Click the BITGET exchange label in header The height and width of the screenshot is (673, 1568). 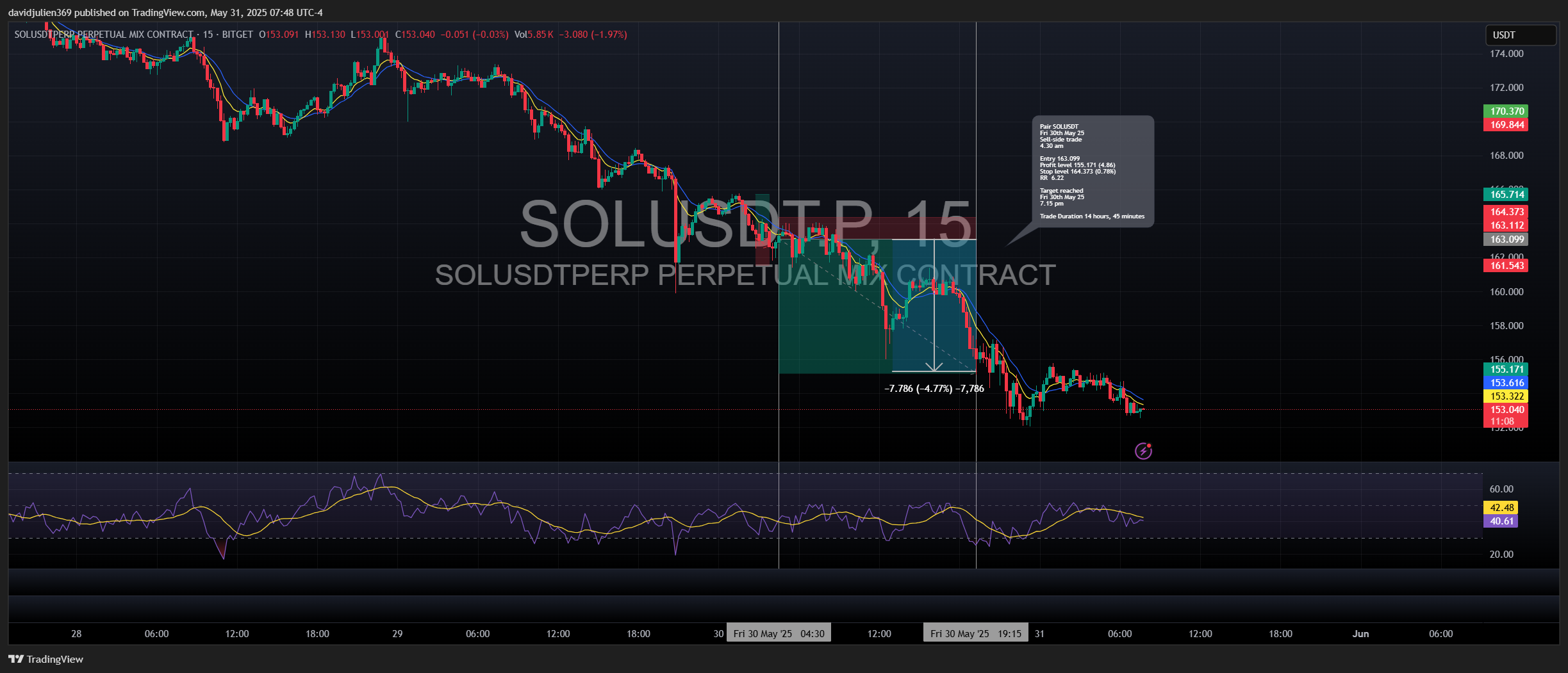pos(237,35)
